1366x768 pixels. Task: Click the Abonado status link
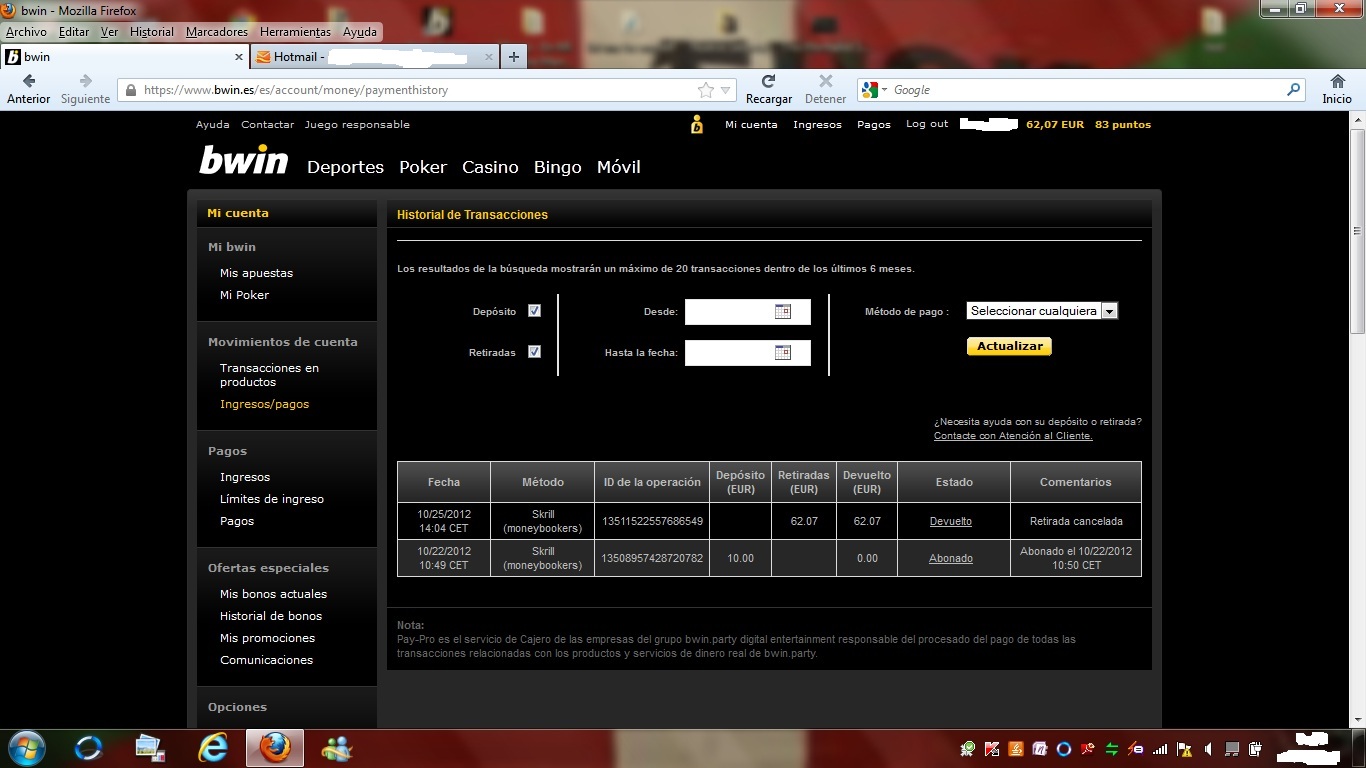point(951,558)
